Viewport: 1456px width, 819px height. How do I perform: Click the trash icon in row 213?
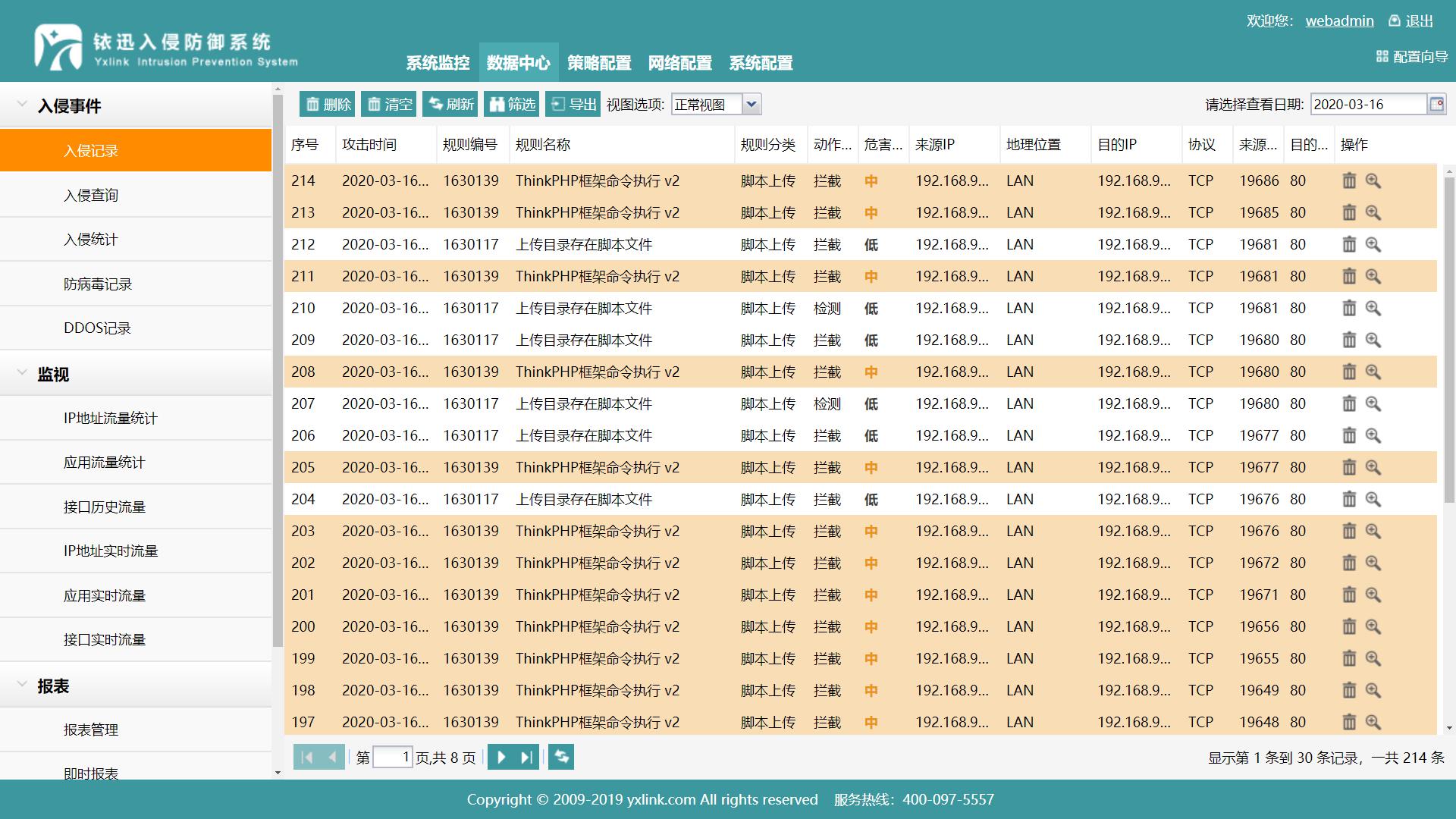tap(1349, 212)
